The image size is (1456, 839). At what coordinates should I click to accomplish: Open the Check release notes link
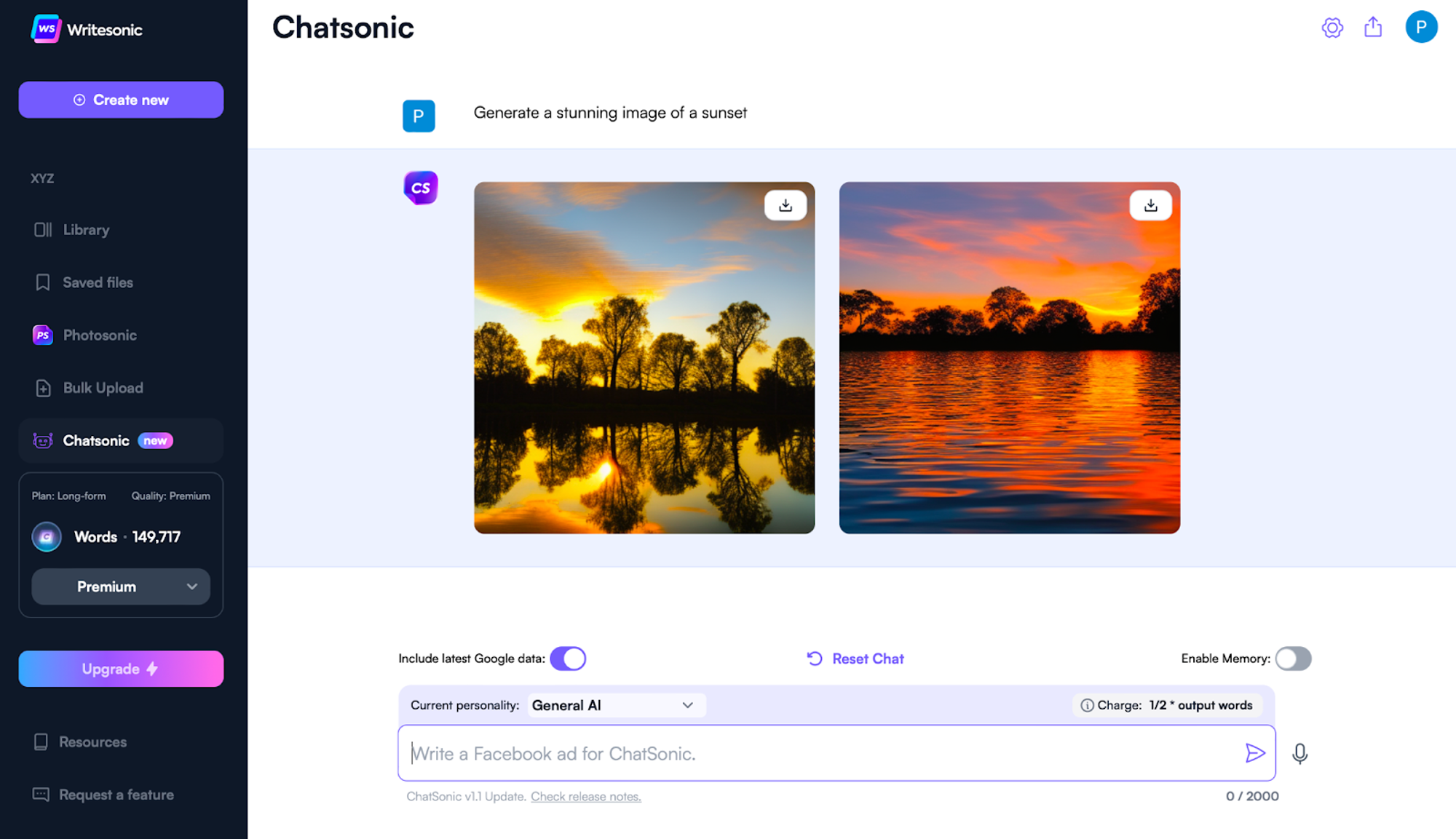[x=586, y=796]
